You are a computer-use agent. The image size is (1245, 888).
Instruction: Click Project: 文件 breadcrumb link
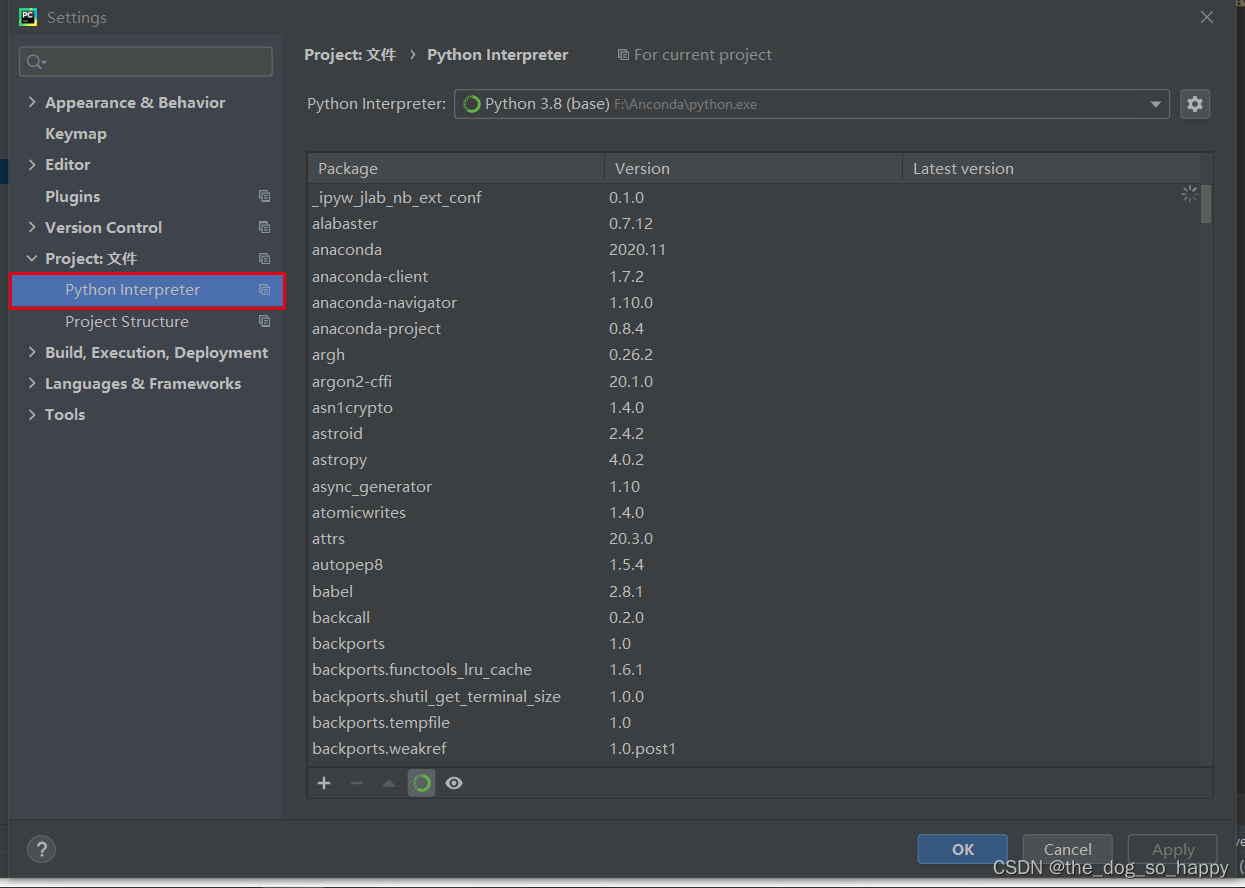(x=350, y=55)
